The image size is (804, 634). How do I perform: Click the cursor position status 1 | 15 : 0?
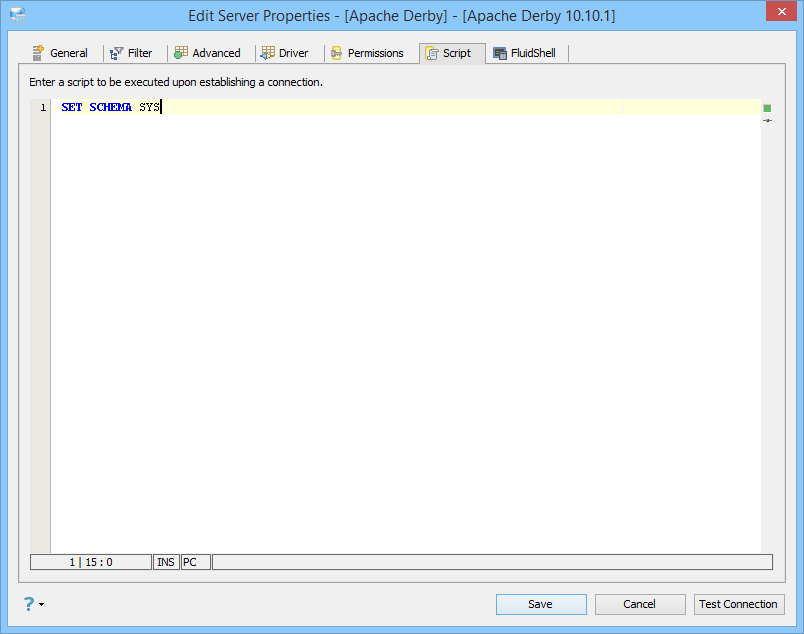pos(91,562)
